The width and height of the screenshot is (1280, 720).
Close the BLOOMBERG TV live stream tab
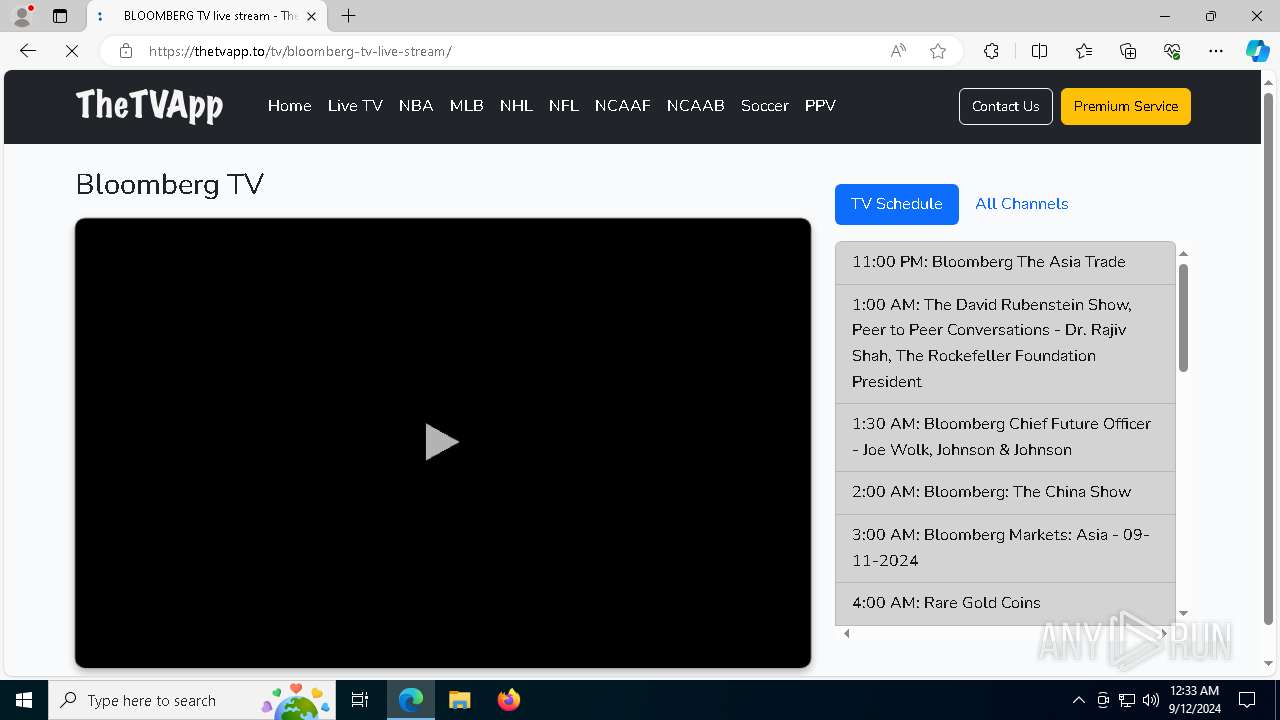(311, 16)
